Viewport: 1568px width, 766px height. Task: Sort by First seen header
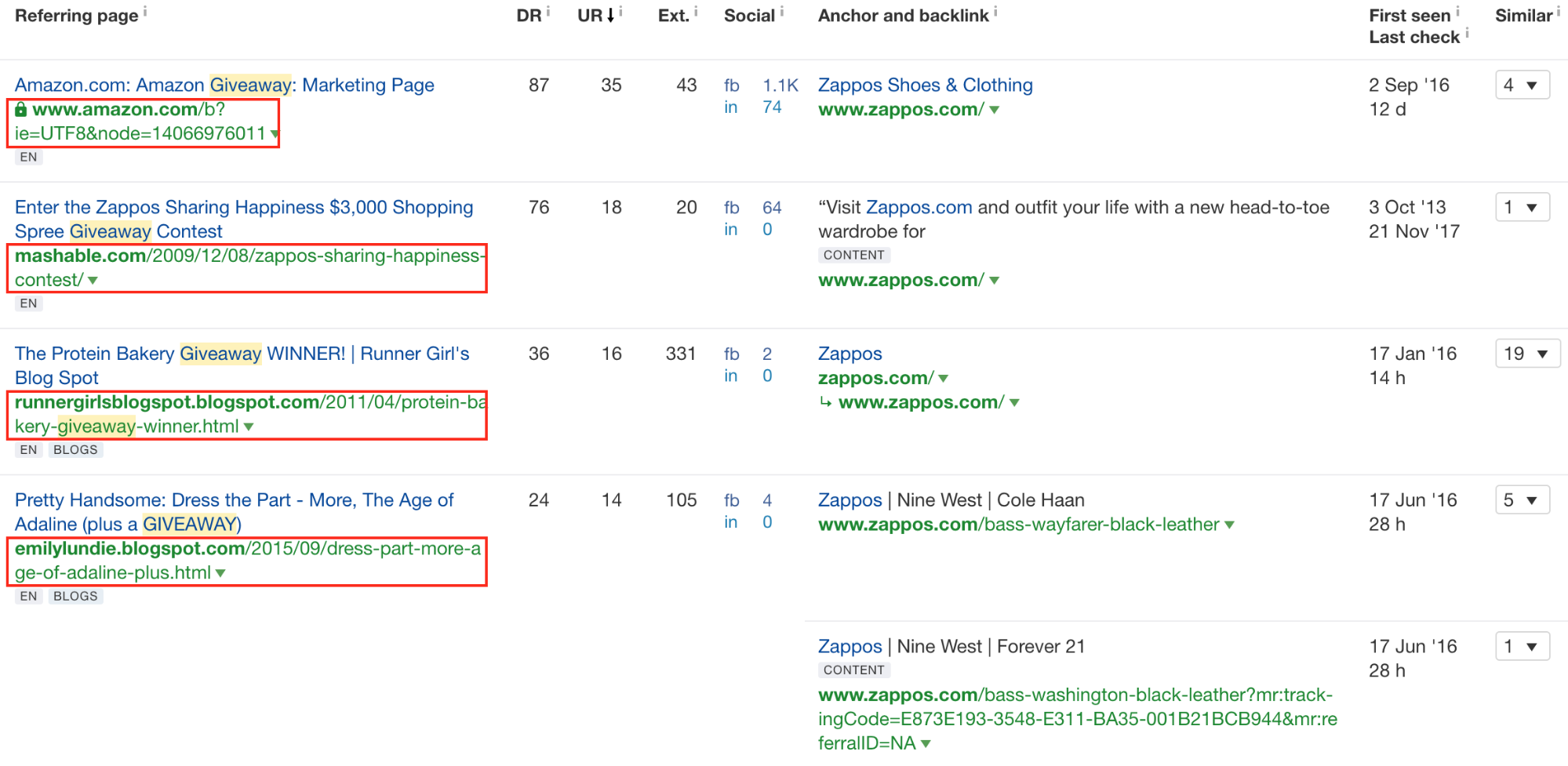click(x=1410, y=16)
